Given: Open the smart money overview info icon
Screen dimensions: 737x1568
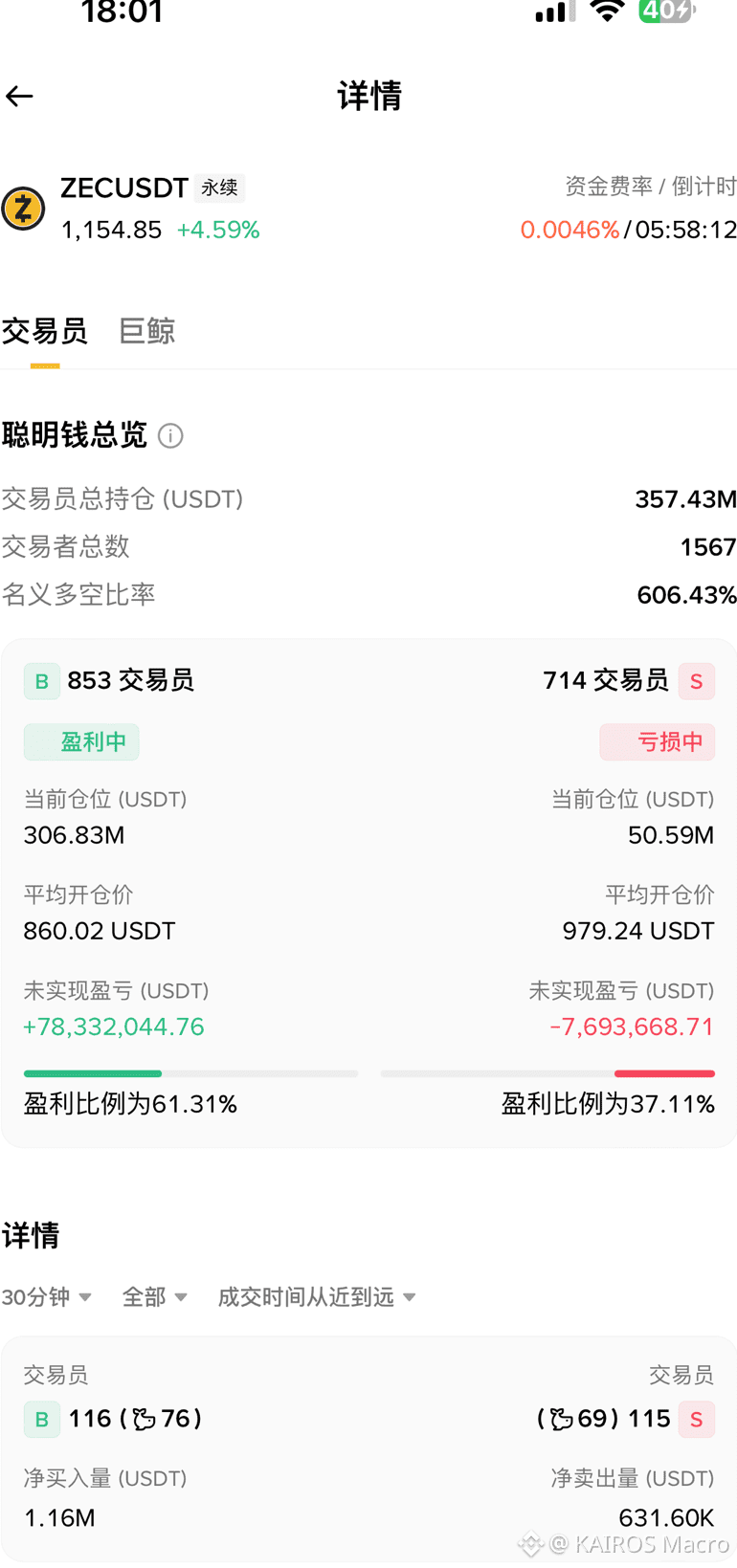Looking at the screenshot, I should 170,436.
